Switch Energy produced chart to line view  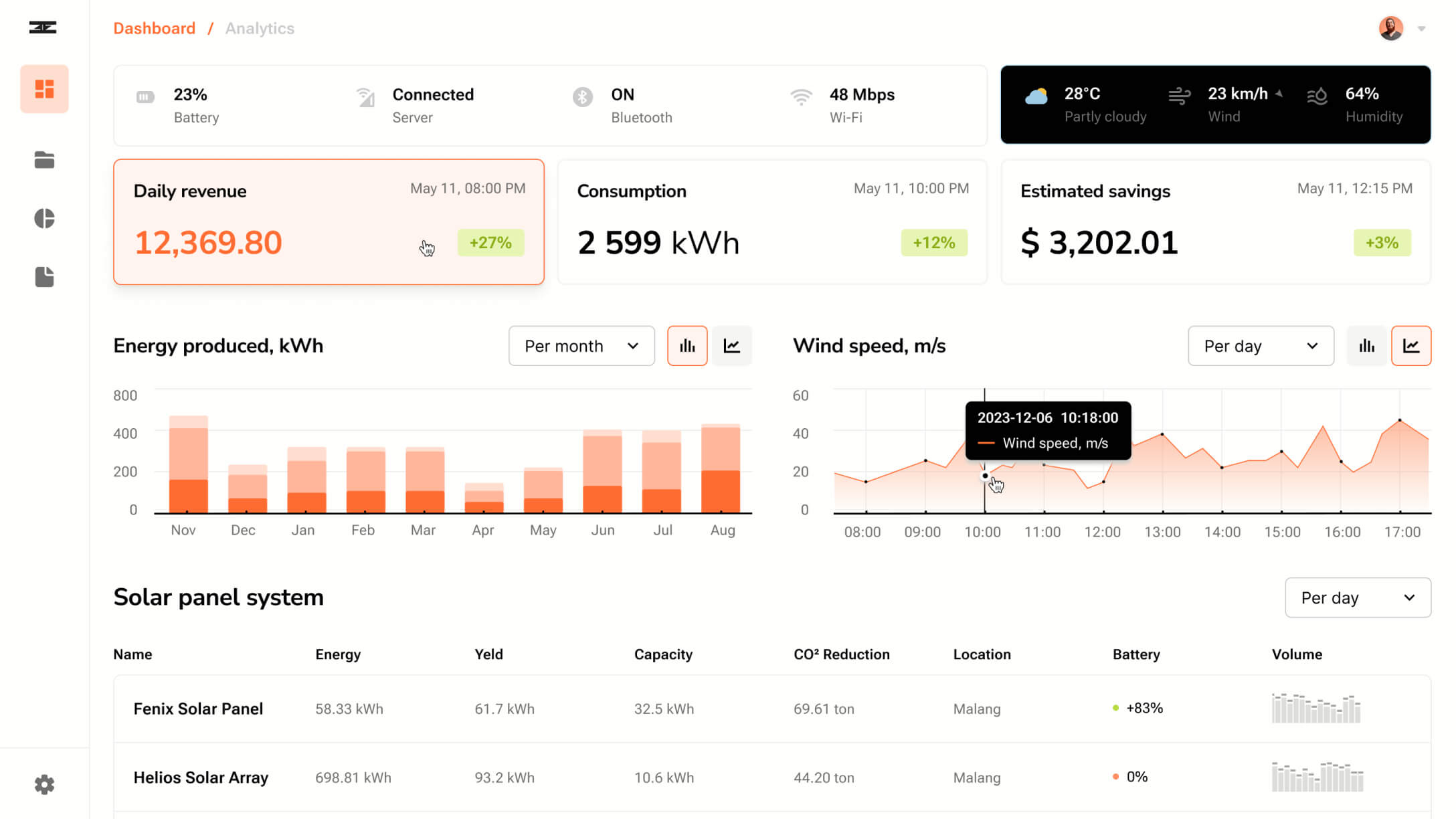[732, 346]
